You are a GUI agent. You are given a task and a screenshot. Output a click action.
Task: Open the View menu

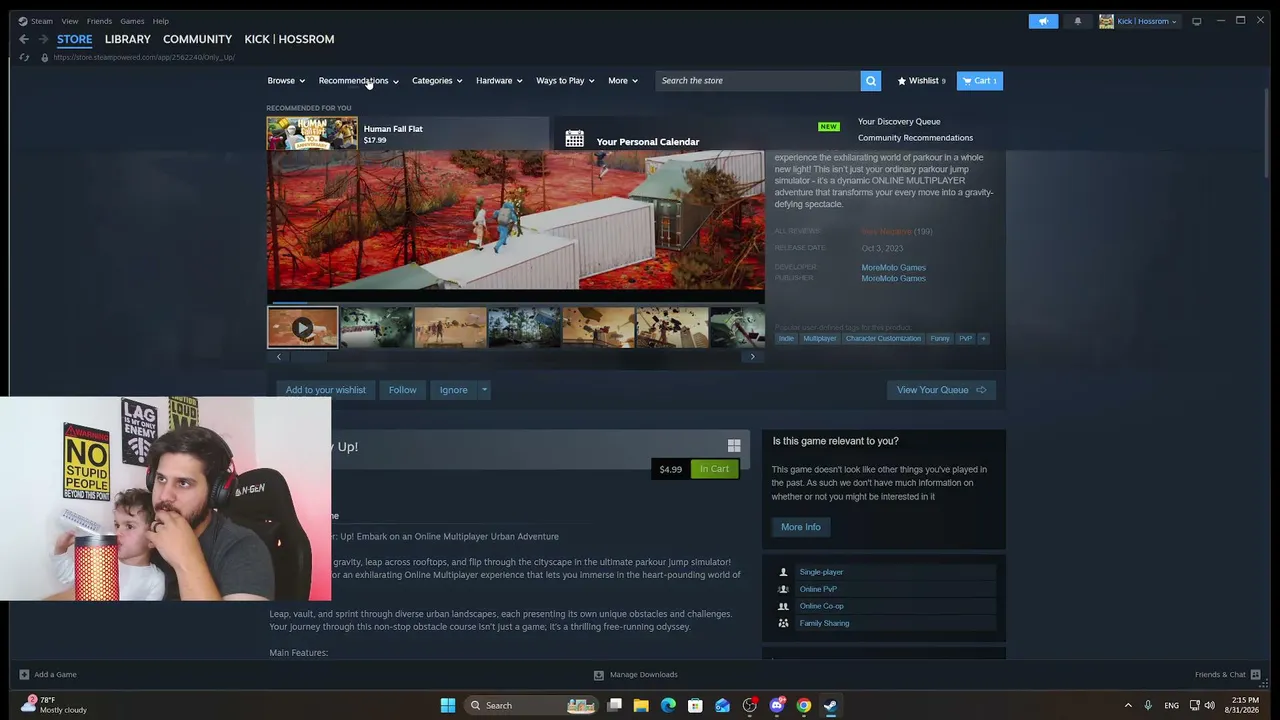[69, 21]
